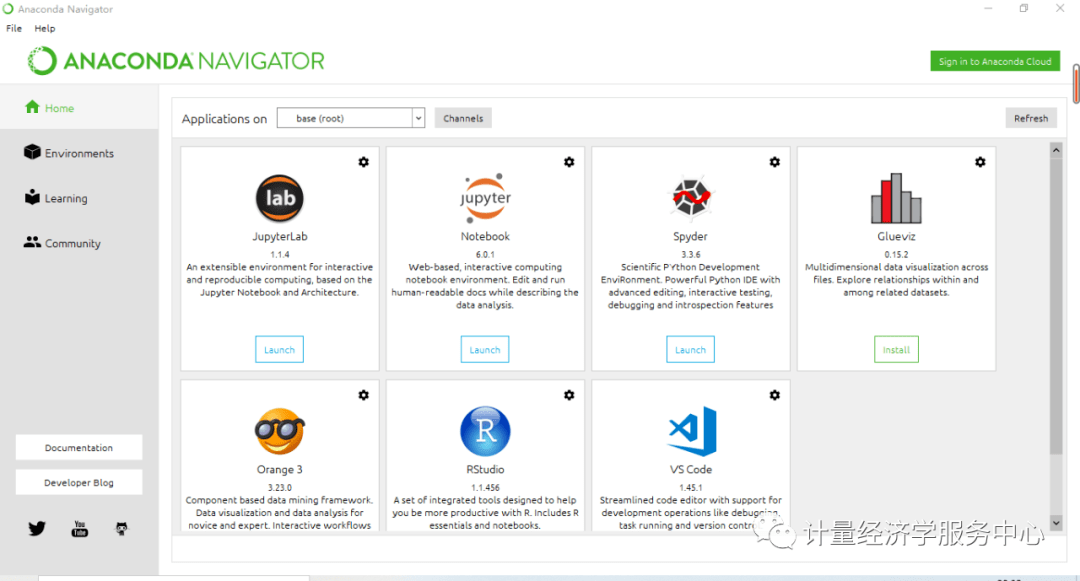Install Glueviz
The width and height of the screenshot is (1080, 581).
point(896,350)
